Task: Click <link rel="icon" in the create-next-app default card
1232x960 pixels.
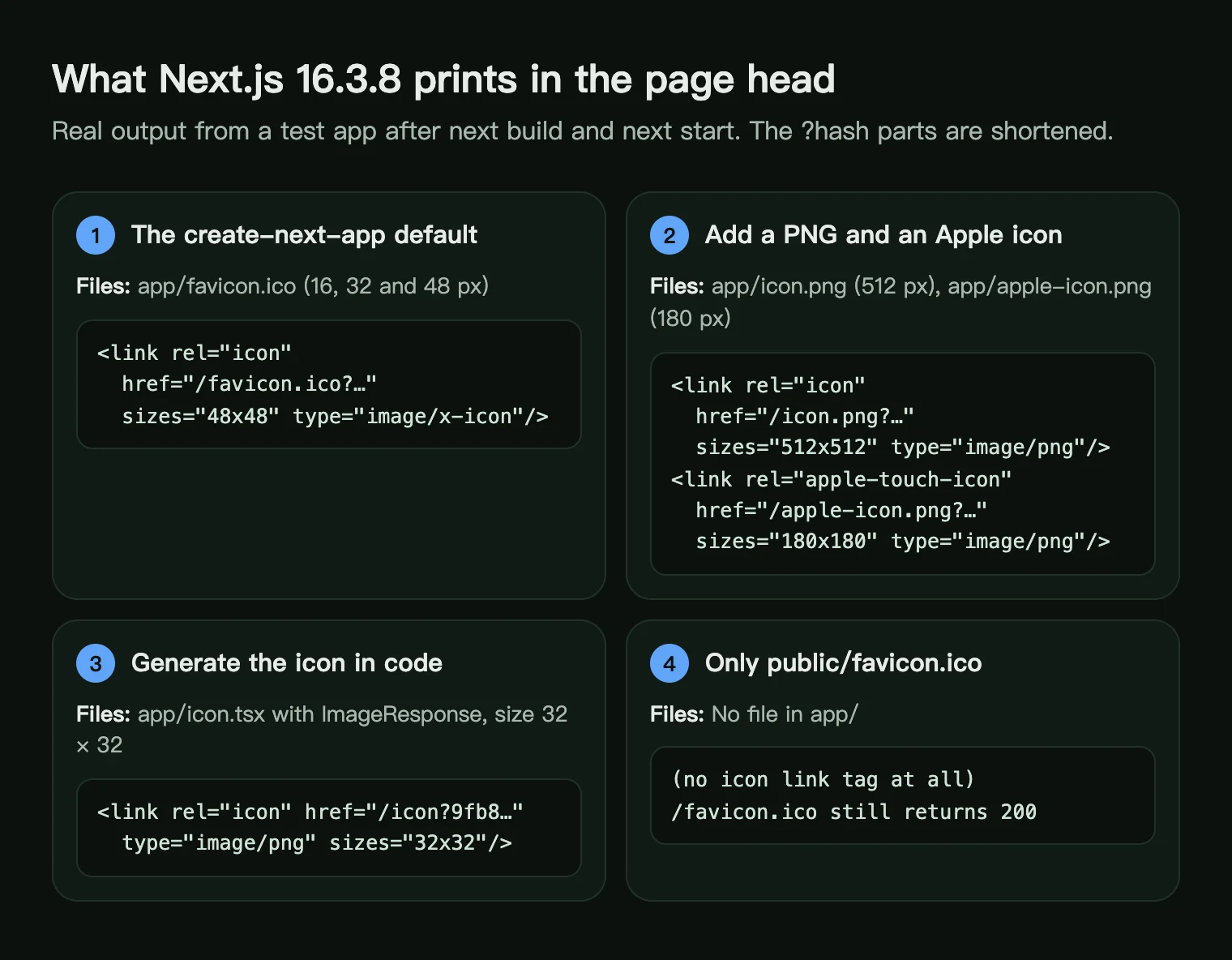Action: 195,353
